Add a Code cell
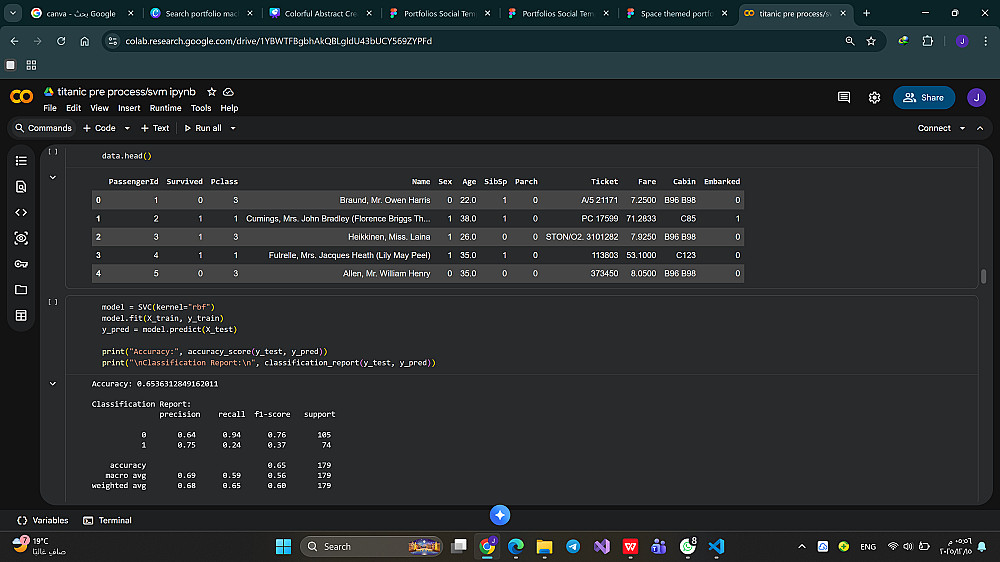The height and width of the screenshot is (562, 1000). tap(99, 128)
